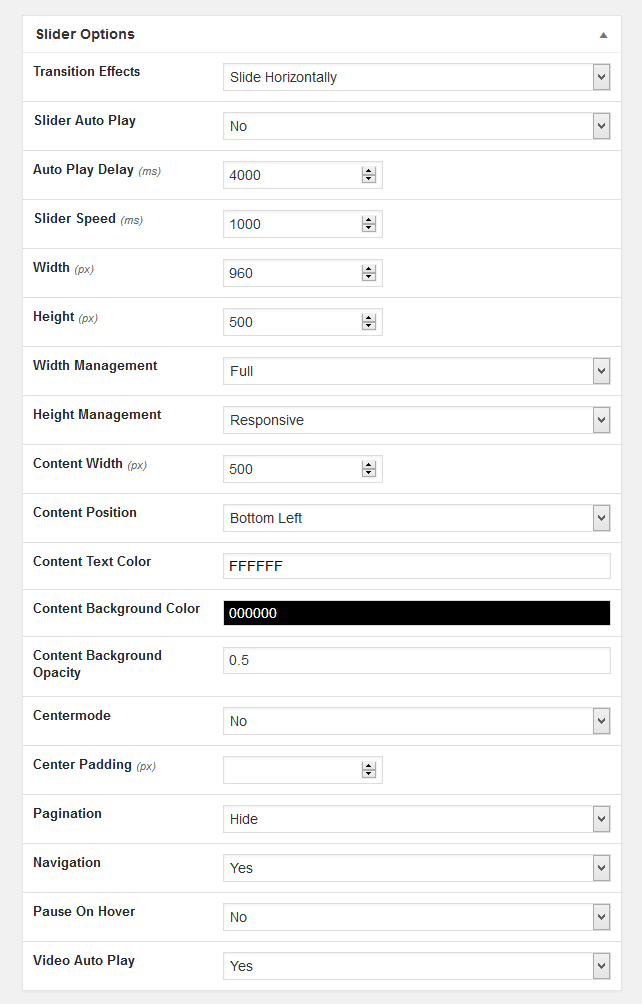Screen dimensions: 642x1004
Task: Click the Width number stepper
Action: 369,273
